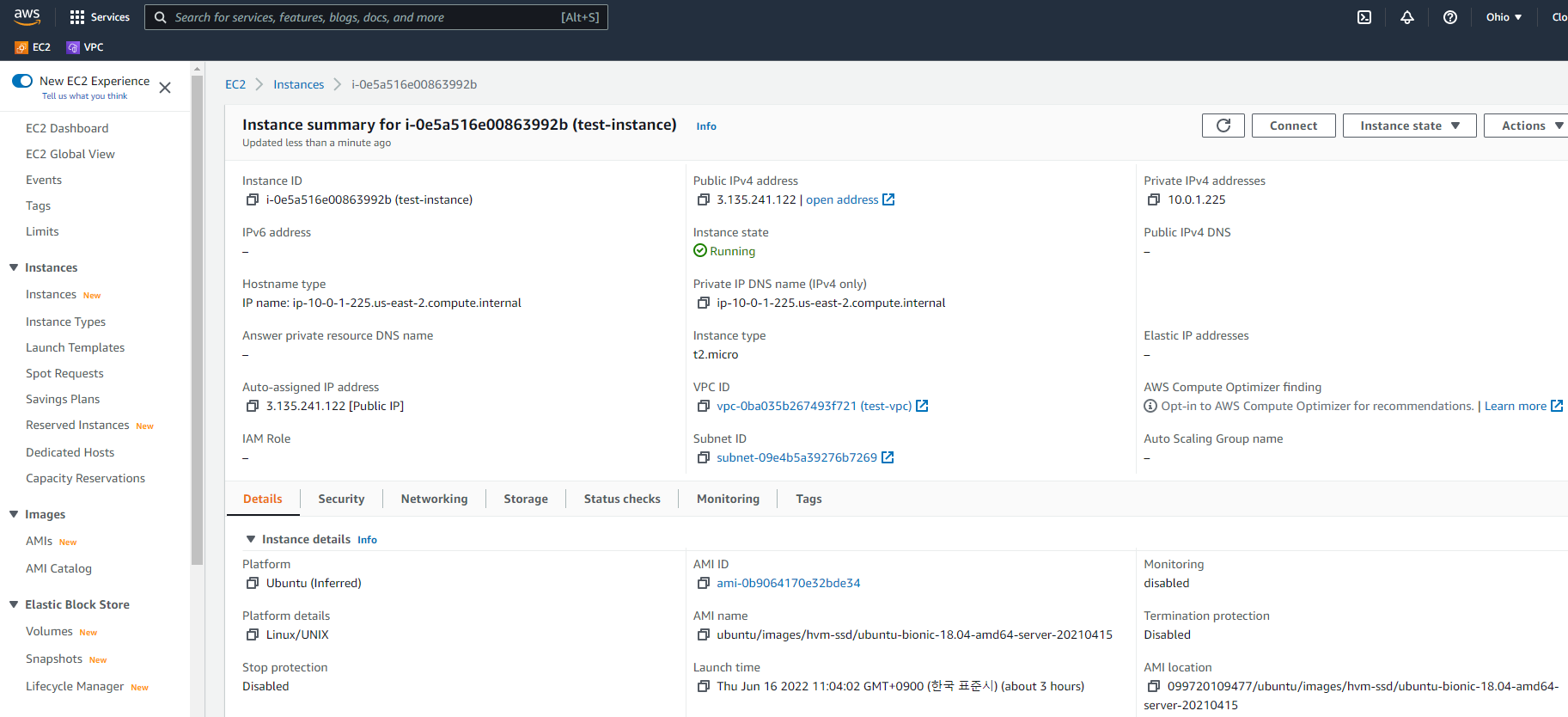This screenshot has height=717, width=1568.
Task: Open Spot Requests in sidebar
Action: pos(64,373)
